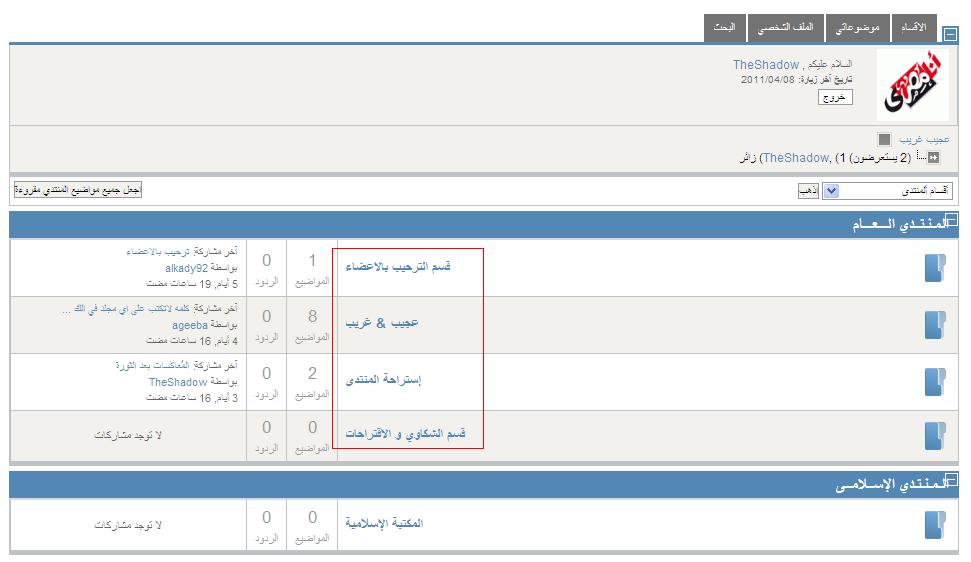Click the folder icon beside المكتبة الإسلامية

935,525
